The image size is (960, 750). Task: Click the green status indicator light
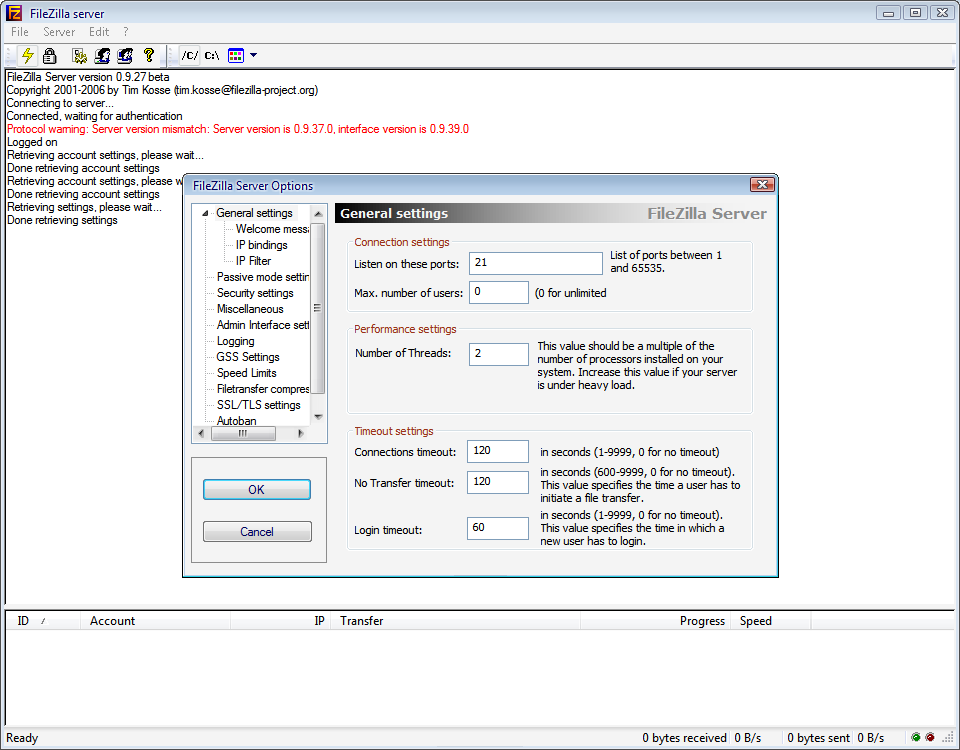[x=916, y=737]
